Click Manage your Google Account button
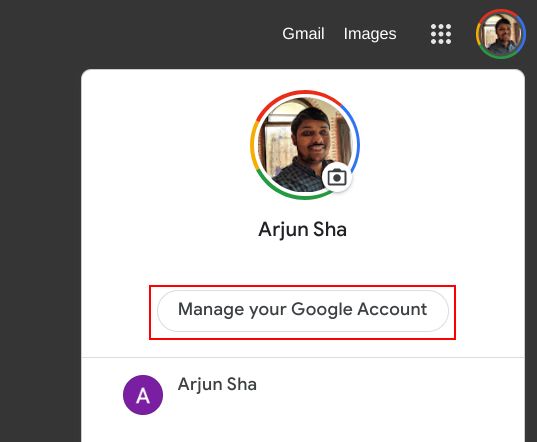 [x=303, y=311]
